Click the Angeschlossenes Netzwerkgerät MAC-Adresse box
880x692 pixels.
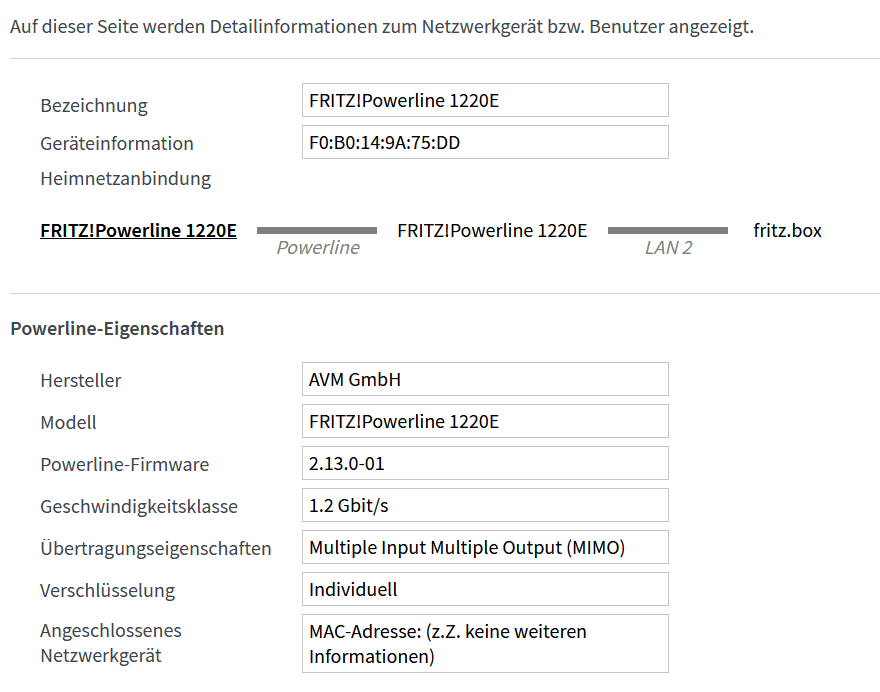[485, 643]
